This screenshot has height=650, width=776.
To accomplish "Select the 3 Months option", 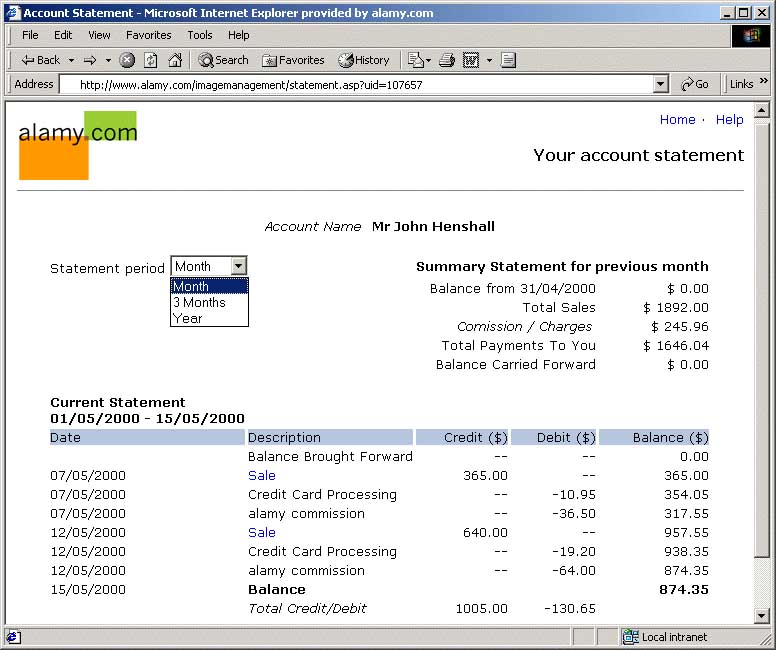I will coord(199,302).
